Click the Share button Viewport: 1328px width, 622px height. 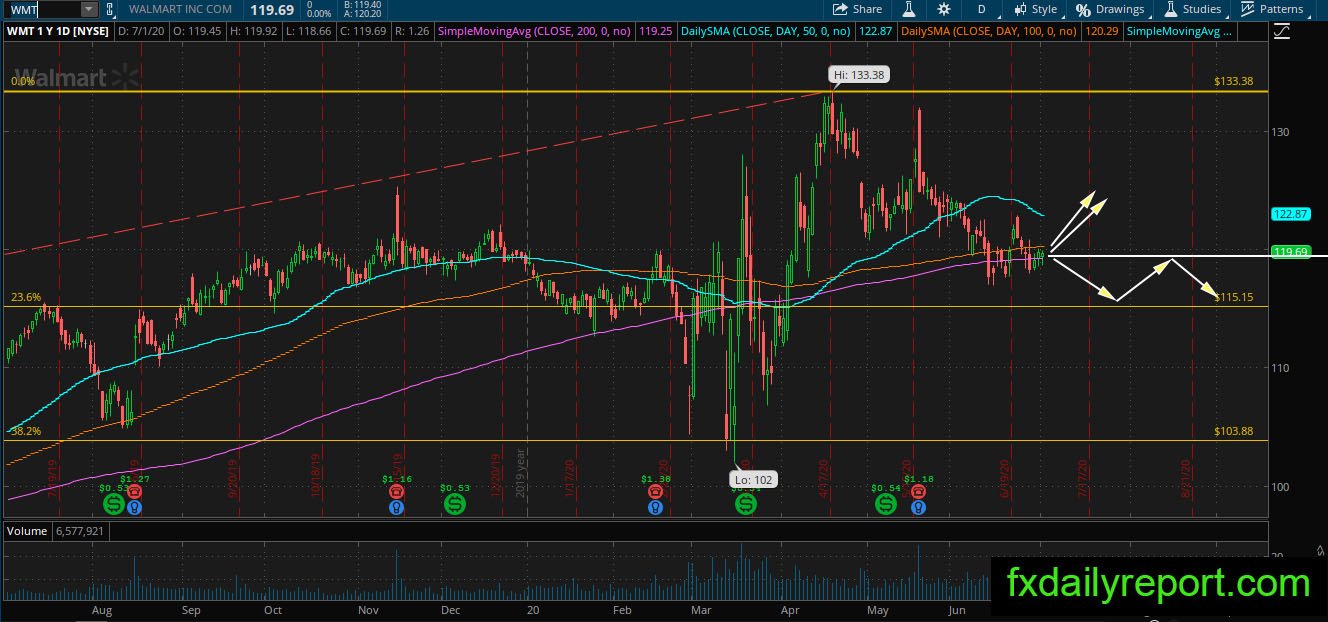coord(858,9)
